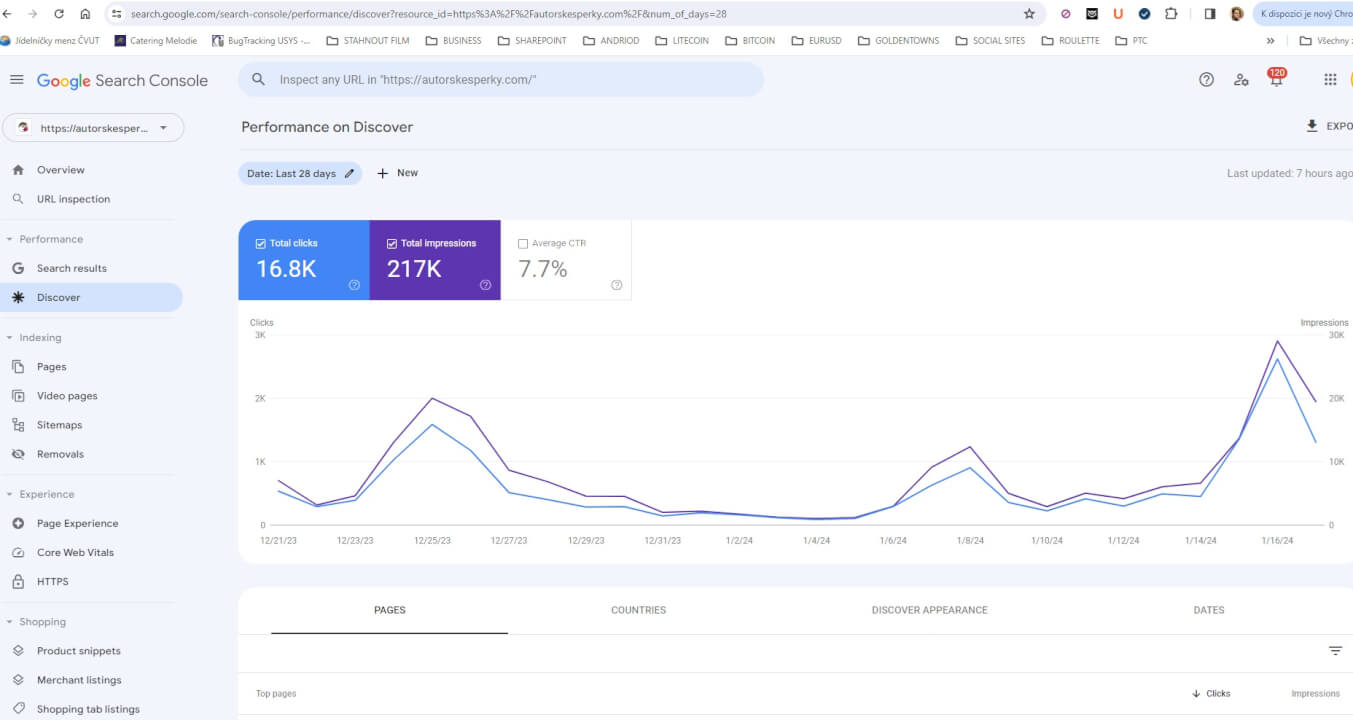Open the Google apps grid icon
This screenshot has width=1353, height=720.
[1330, 80]
